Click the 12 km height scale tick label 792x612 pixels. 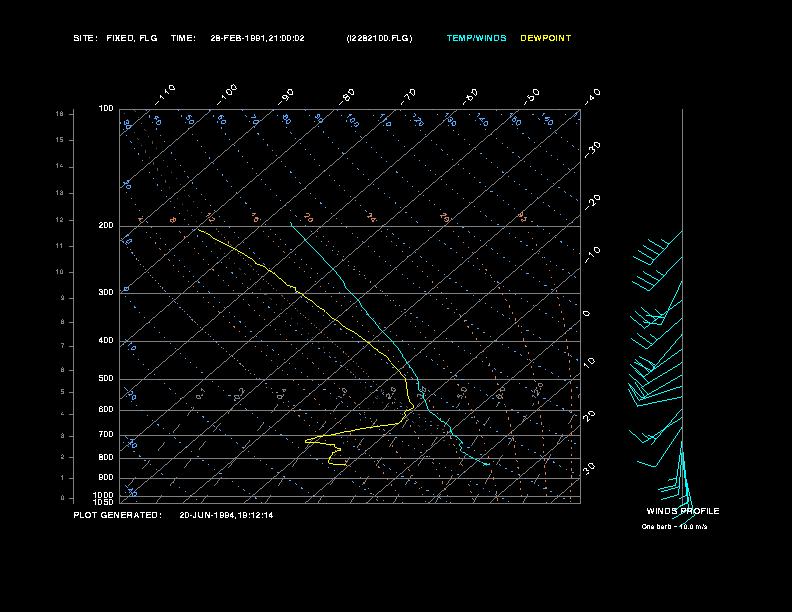(x=60, y=220)
